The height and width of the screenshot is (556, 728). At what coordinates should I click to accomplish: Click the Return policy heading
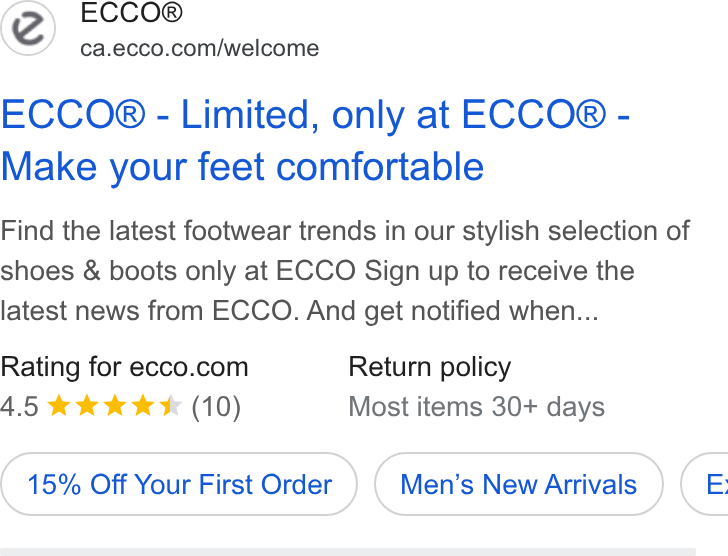click(x=430, y=368)
